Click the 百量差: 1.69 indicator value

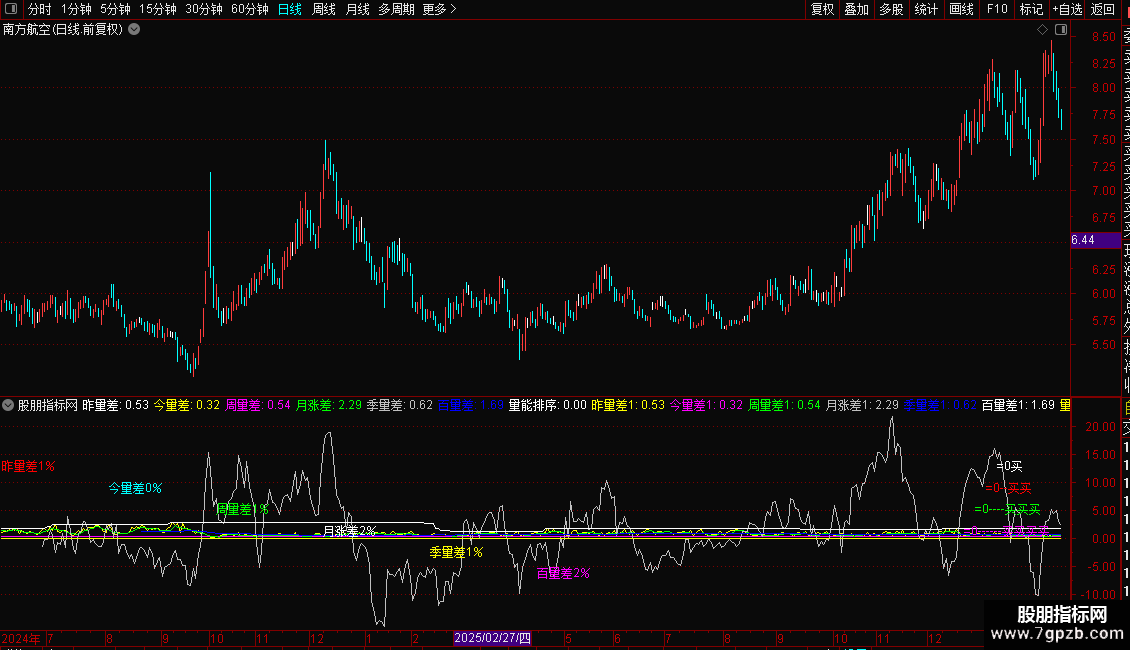[471, 405]
